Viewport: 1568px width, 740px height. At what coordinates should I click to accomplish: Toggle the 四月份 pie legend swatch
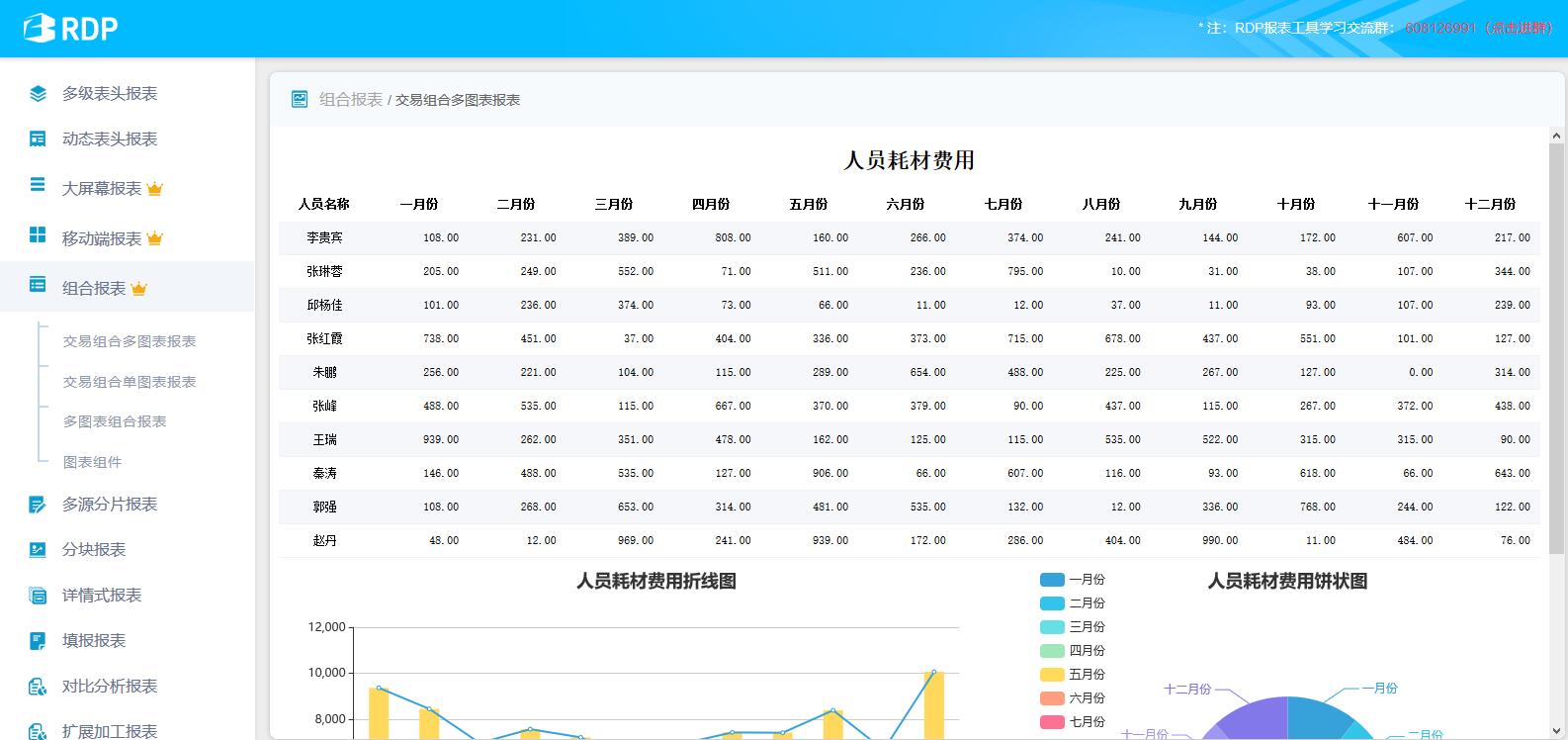point(1052,651)
